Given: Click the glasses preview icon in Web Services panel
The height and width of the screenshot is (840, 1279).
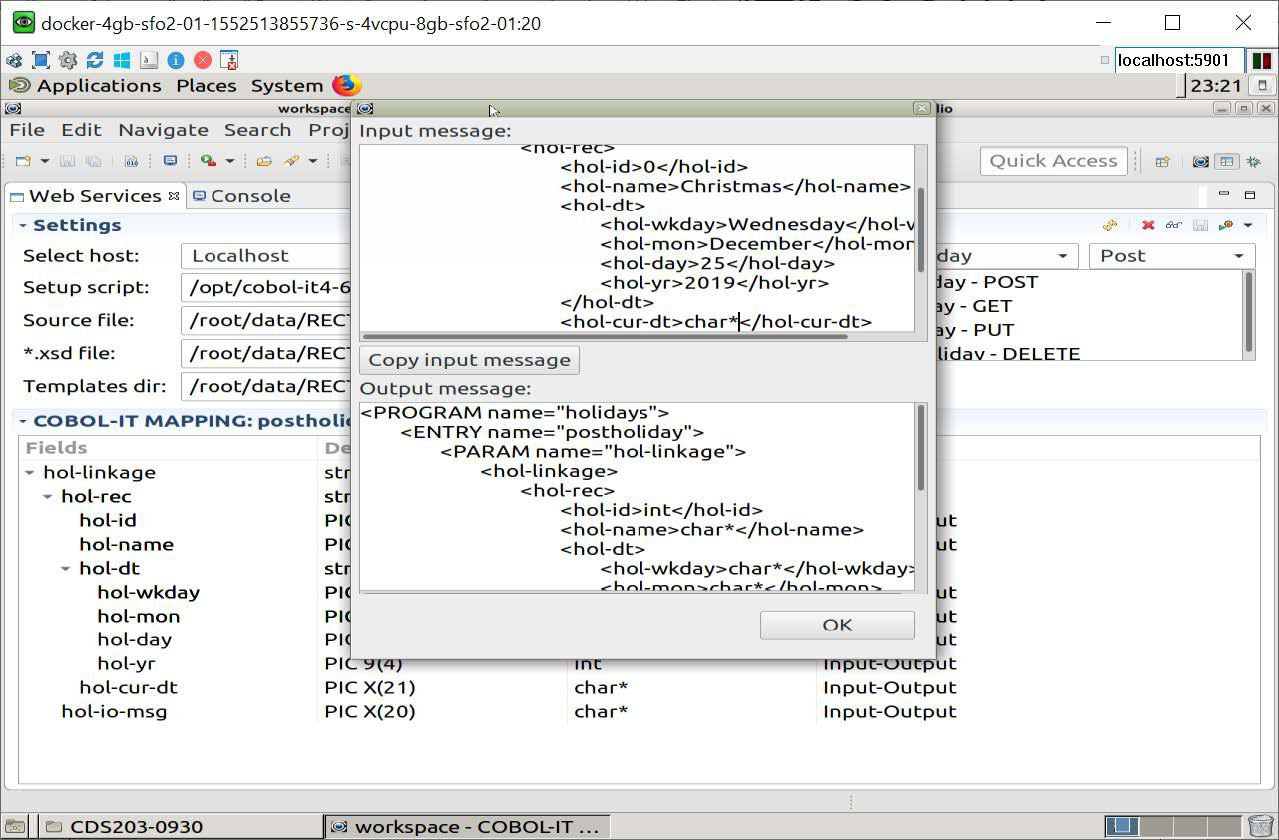Looking at the screenshot, I should (x=1174, y=224).
